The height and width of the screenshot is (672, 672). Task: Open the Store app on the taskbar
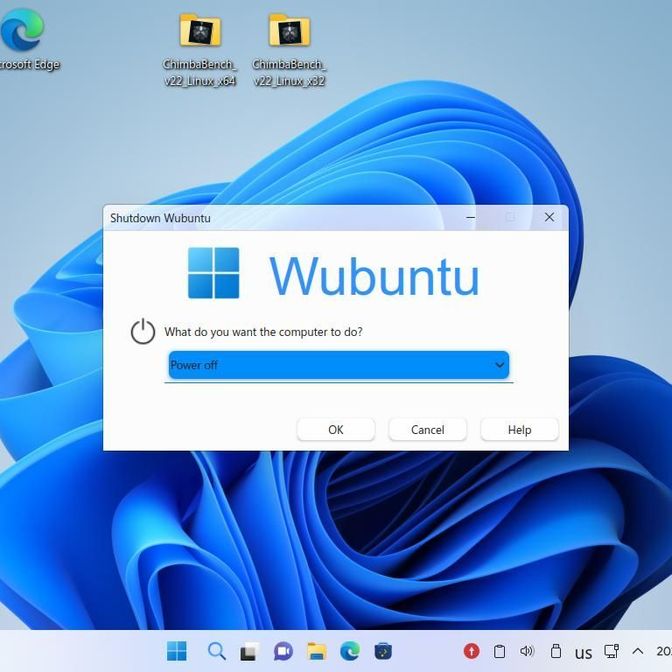[x=383, y=651]
